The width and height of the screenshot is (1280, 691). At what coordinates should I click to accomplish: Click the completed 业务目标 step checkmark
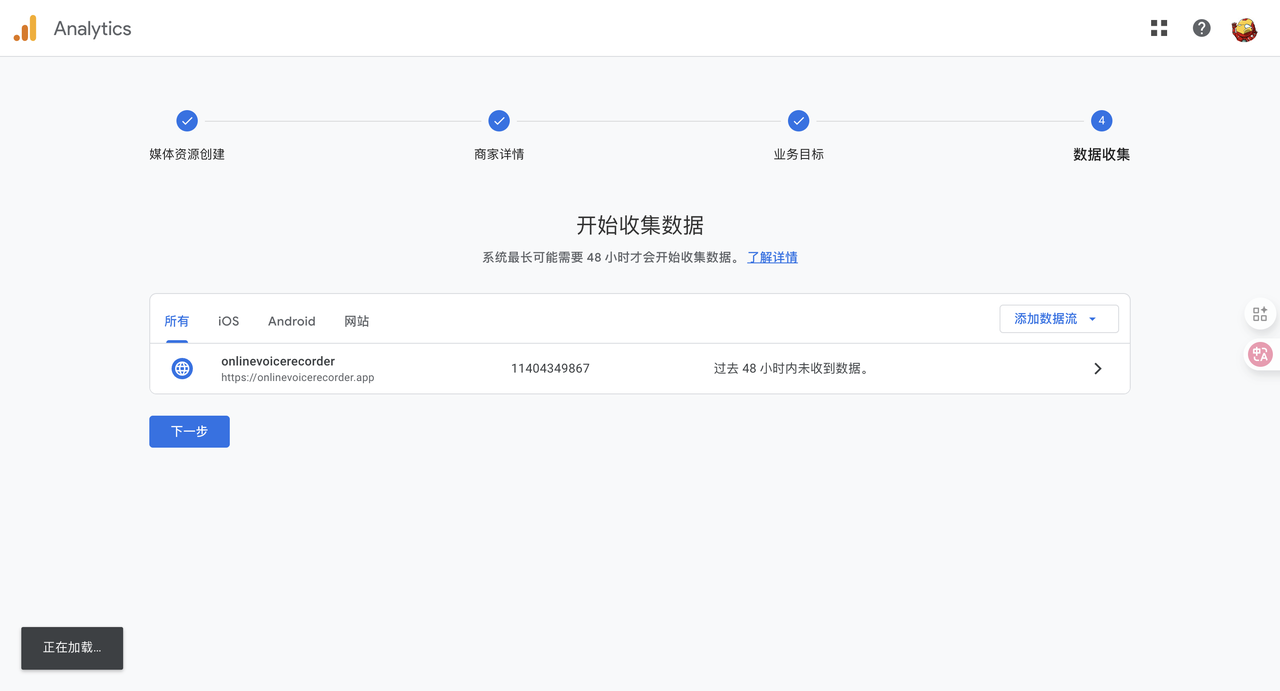coord(798,121)
